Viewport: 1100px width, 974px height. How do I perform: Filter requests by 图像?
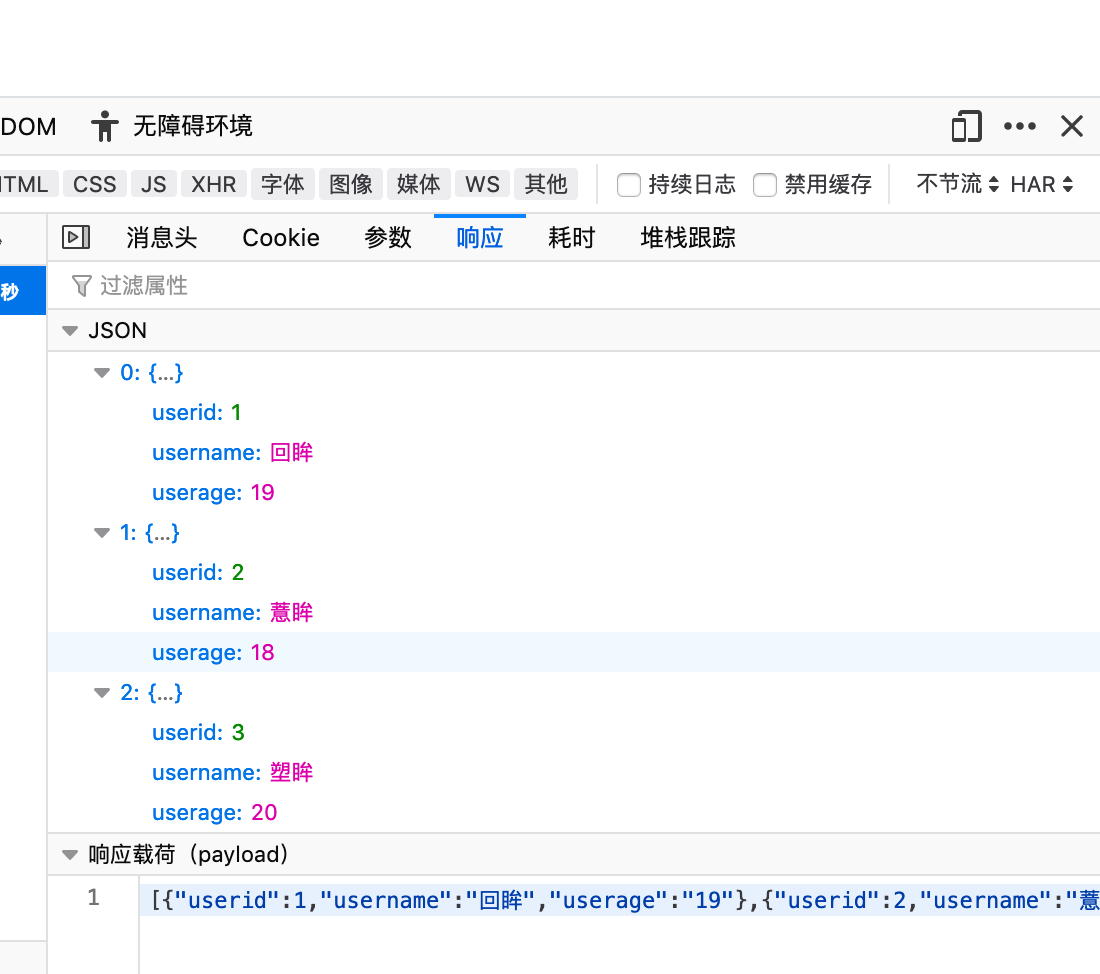[x=351, y=185]
